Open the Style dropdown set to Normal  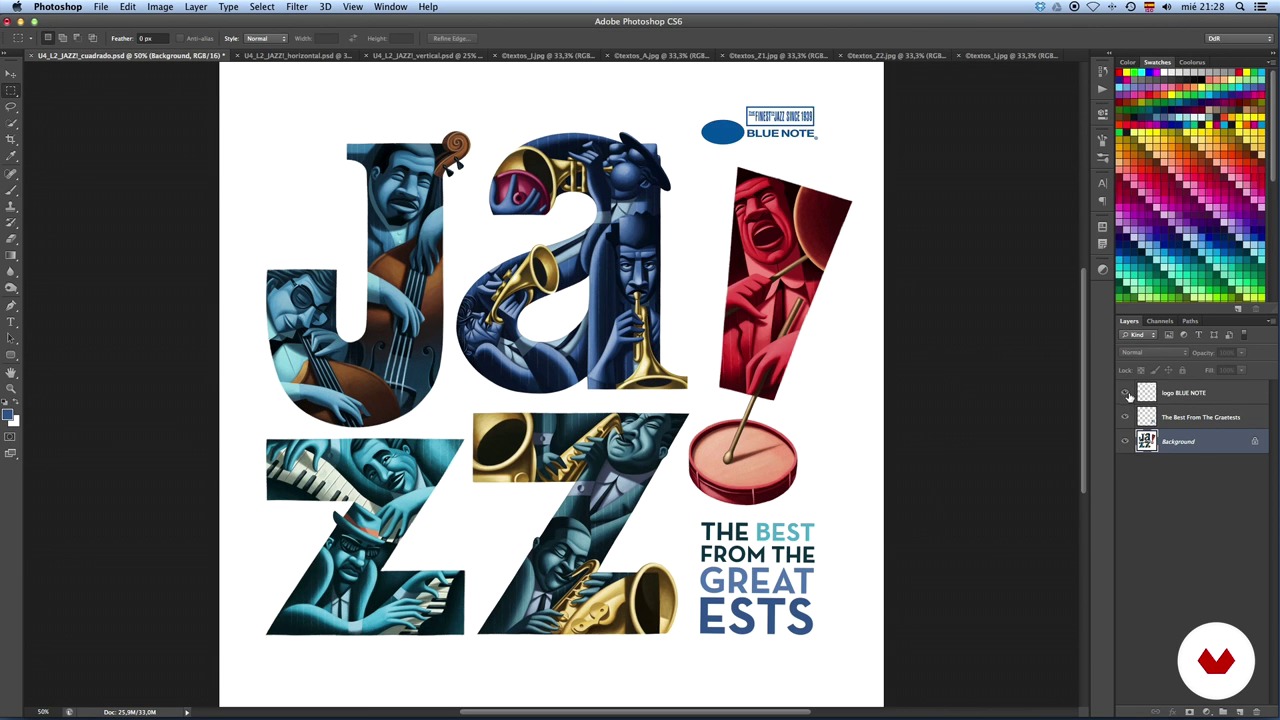click(x=265, y=38)
